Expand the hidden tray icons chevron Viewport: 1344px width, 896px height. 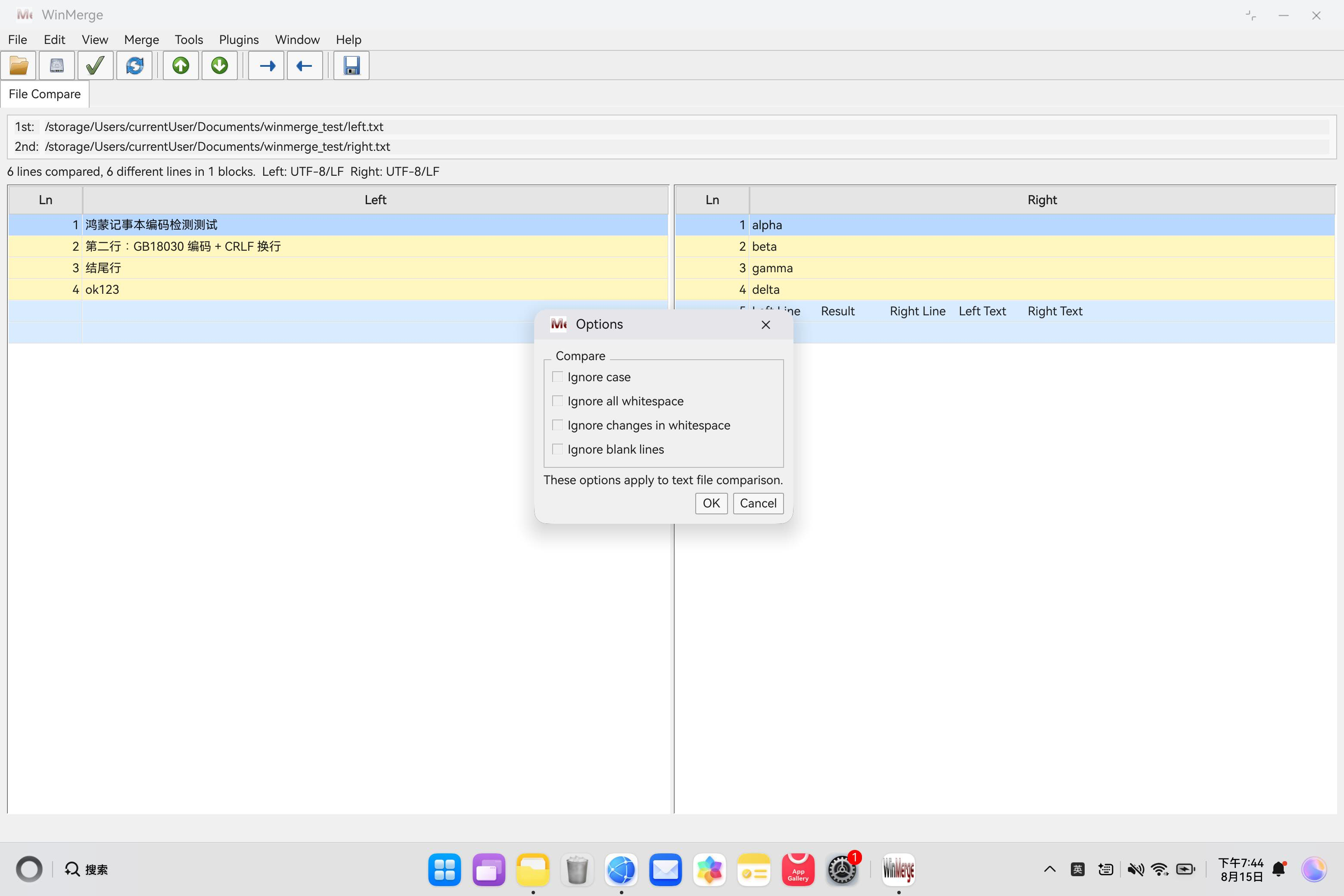1050,870
